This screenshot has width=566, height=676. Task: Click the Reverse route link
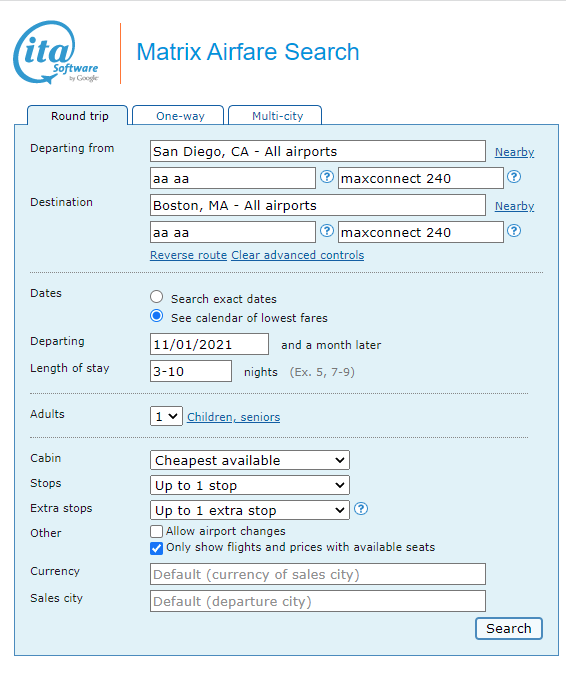188,255
